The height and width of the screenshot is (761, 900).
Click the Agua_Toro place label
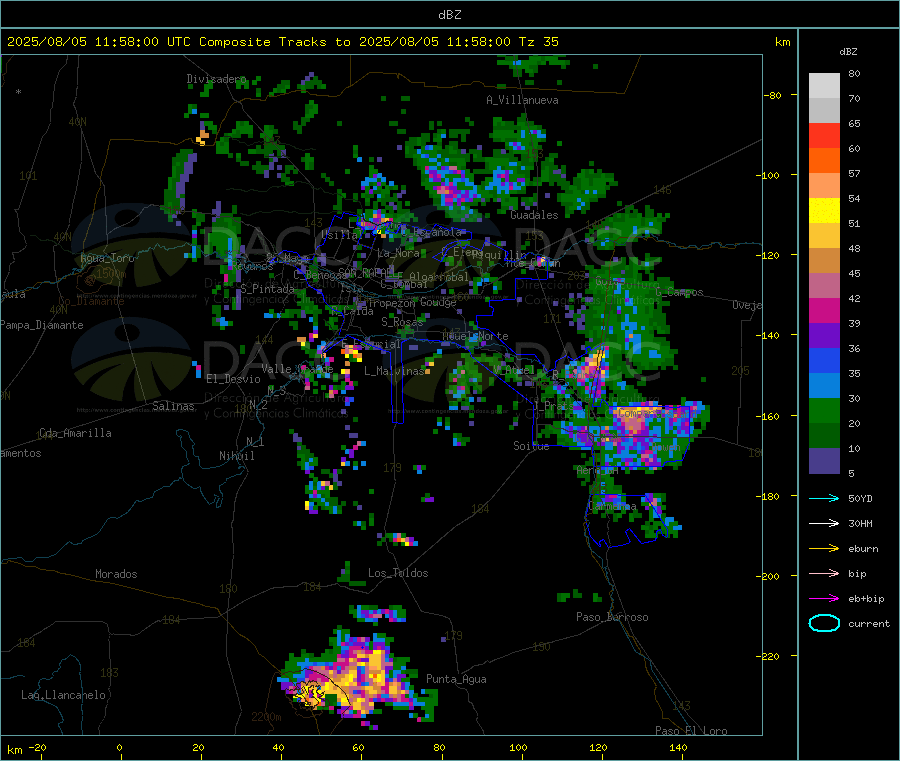(x=107, y=258)
